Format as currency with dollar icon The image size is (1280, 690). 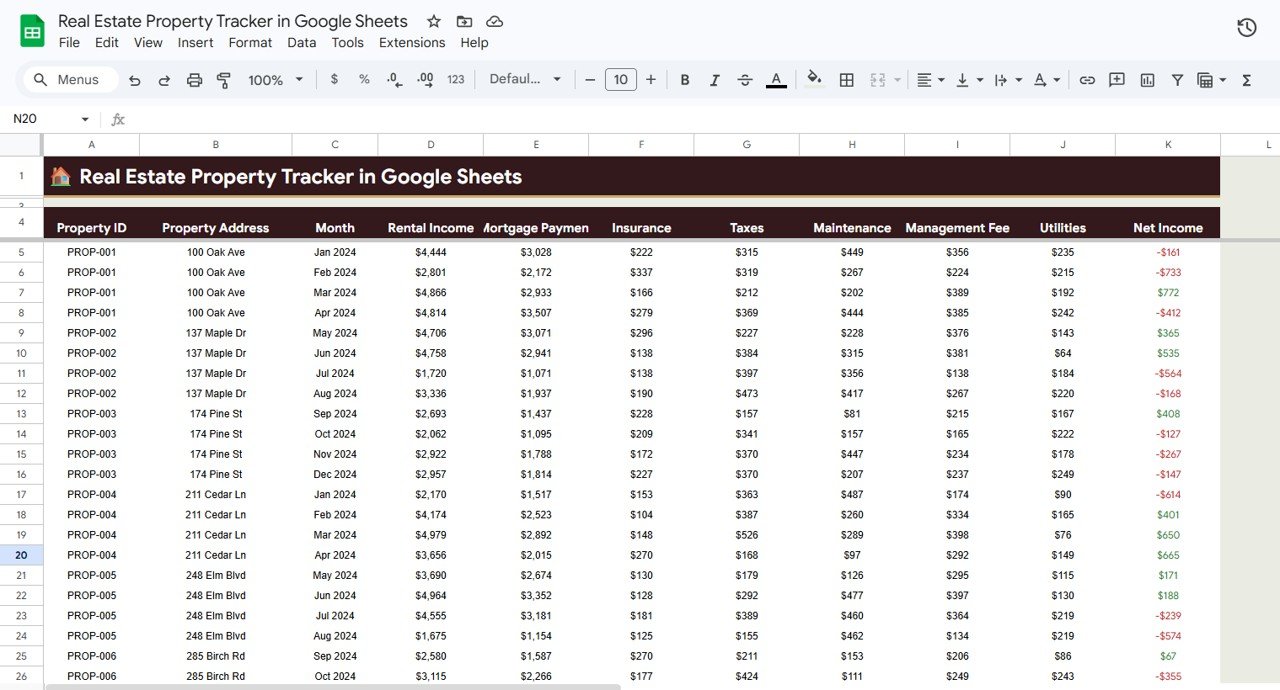click(x=334, y=79)
